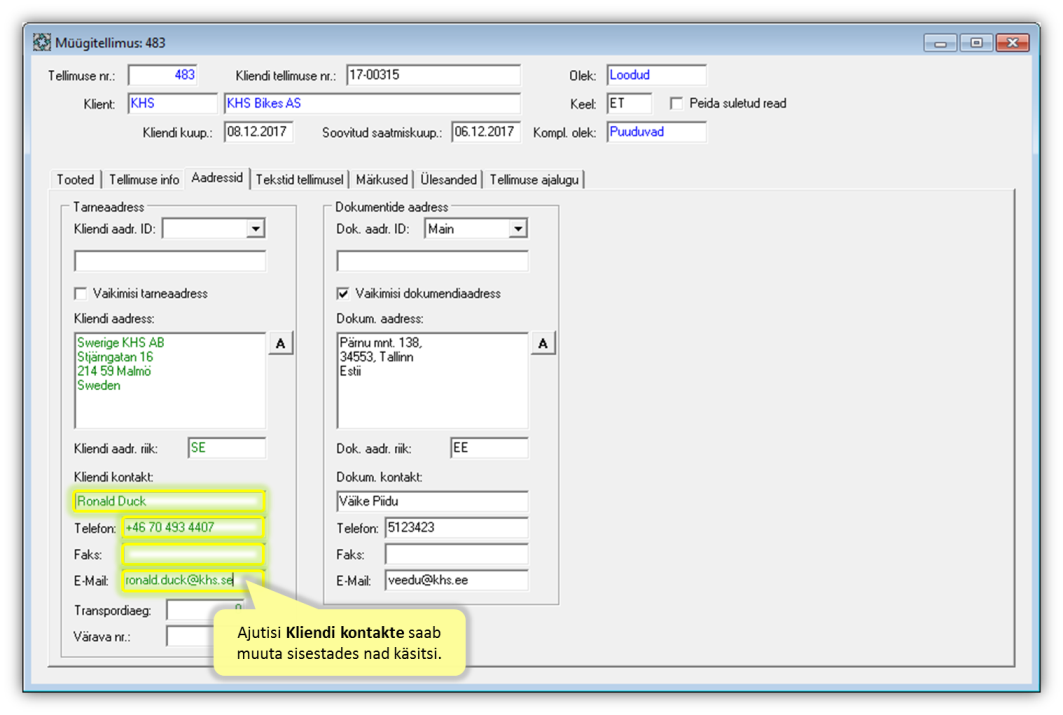Open the Kliendi aadr. ID dropdown

[255, 229]
